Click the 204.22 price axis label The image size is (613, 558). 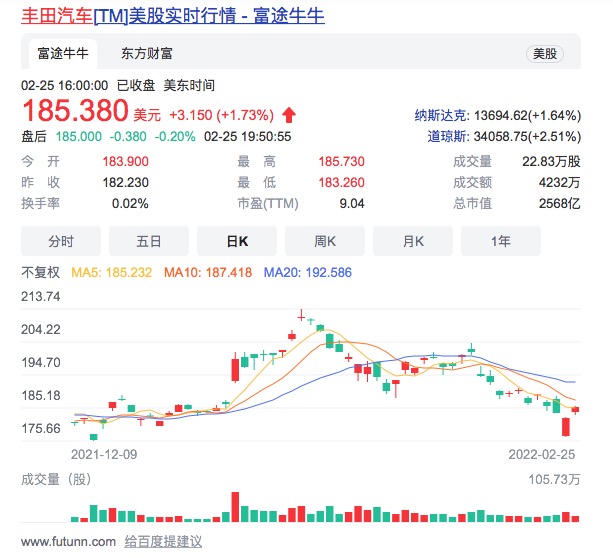[x=41, y=330]
